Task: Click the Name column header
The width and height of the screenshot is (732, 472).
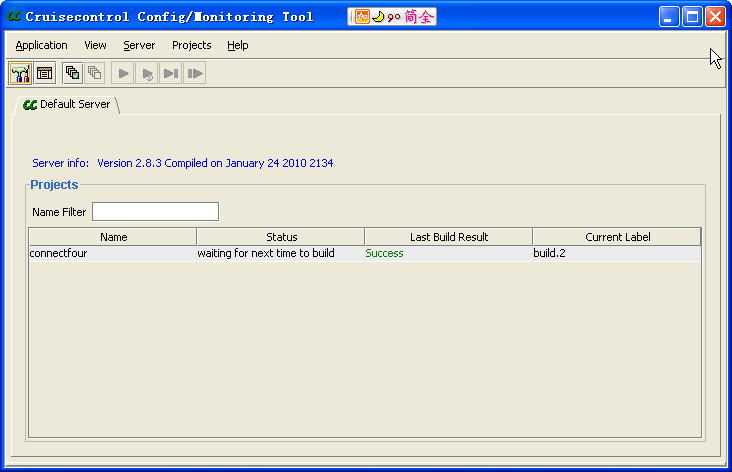Action: click(113, 237)
